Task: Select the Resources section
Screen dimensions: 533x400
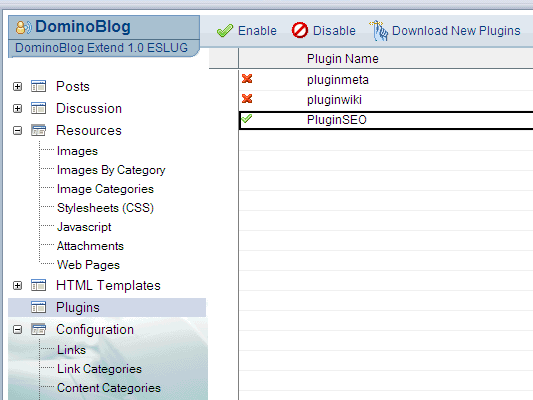Action: click(x=89, y=131)
